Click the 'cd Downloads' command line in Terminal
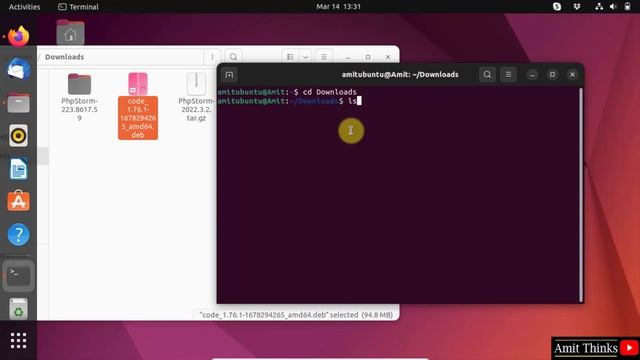This screenshot has height=360, width=640. (x=287, y=92)
